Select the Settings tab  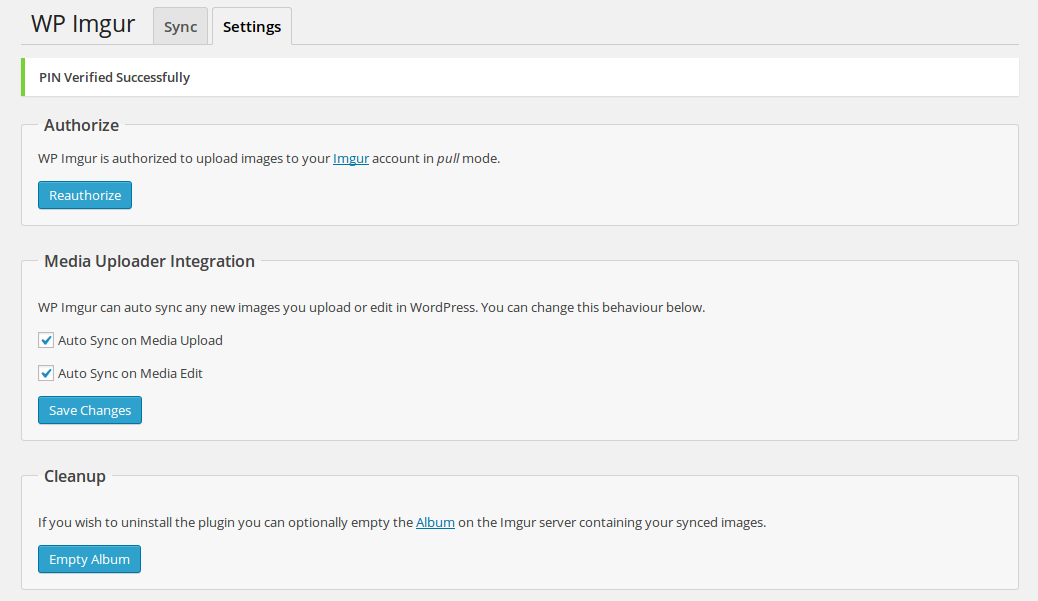point(252,26)
